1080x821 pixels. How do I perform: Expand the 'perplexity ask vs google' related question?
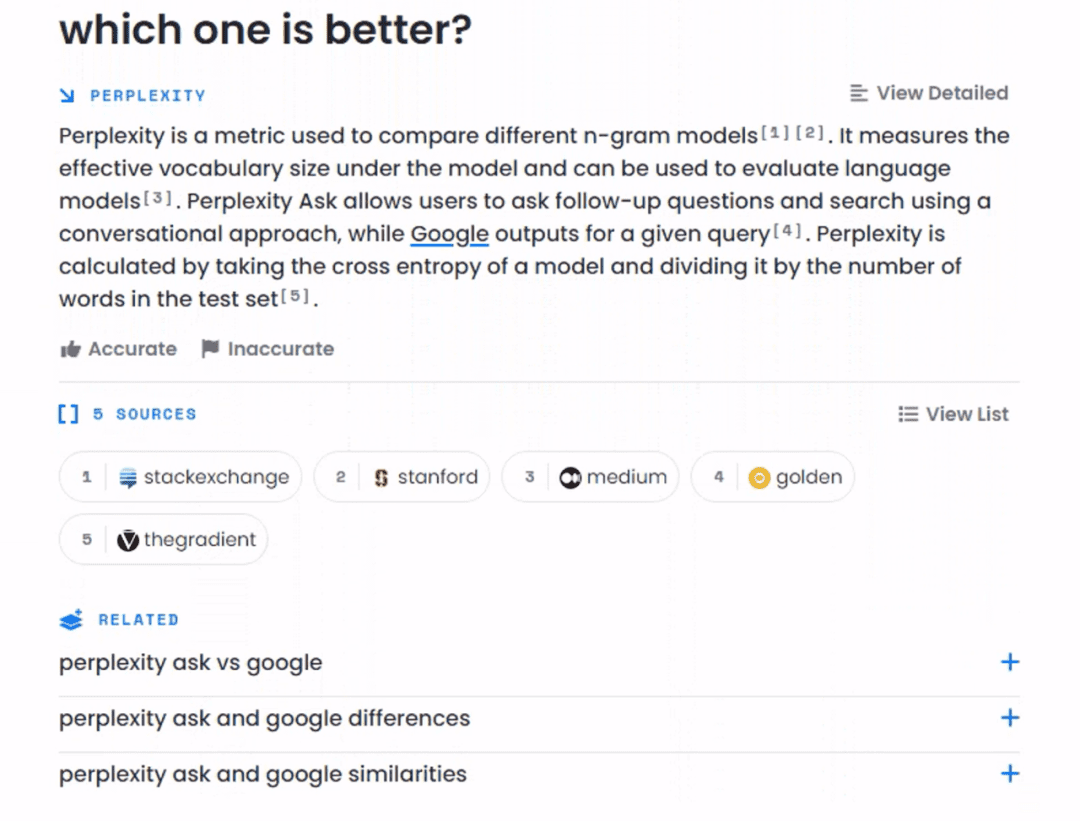[1010, 662]
